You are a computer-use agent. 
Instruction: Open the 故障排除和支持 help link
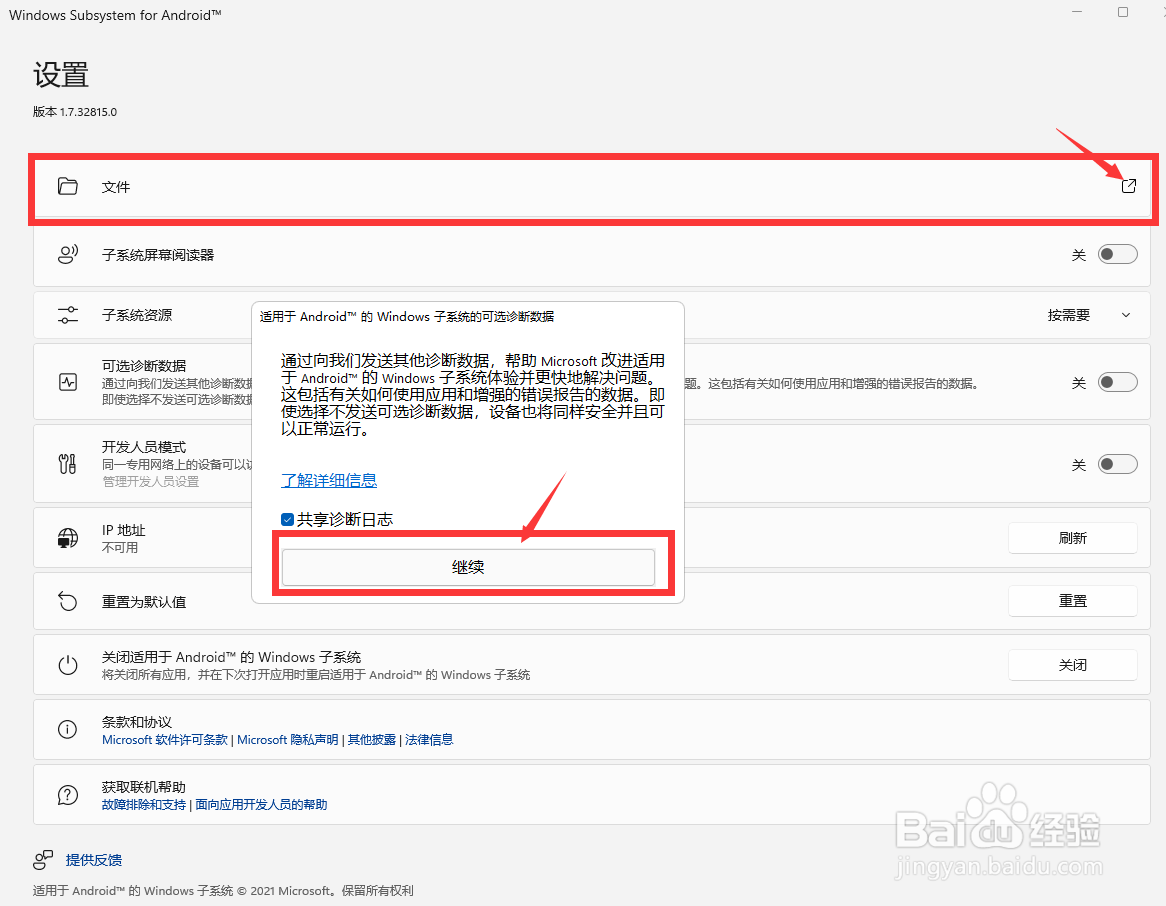144,803
